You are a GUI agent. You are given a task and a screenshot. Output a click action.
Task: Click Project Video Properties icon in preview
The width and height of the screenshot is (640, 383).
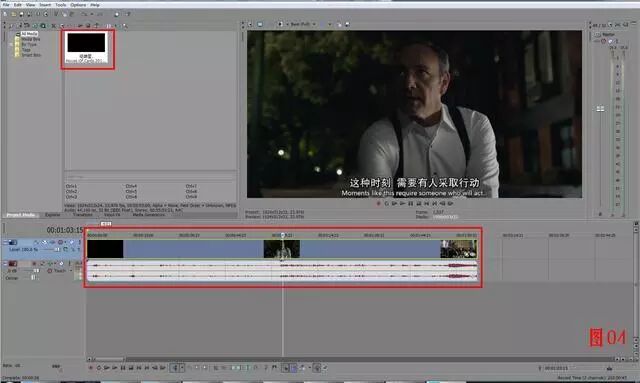250,24
